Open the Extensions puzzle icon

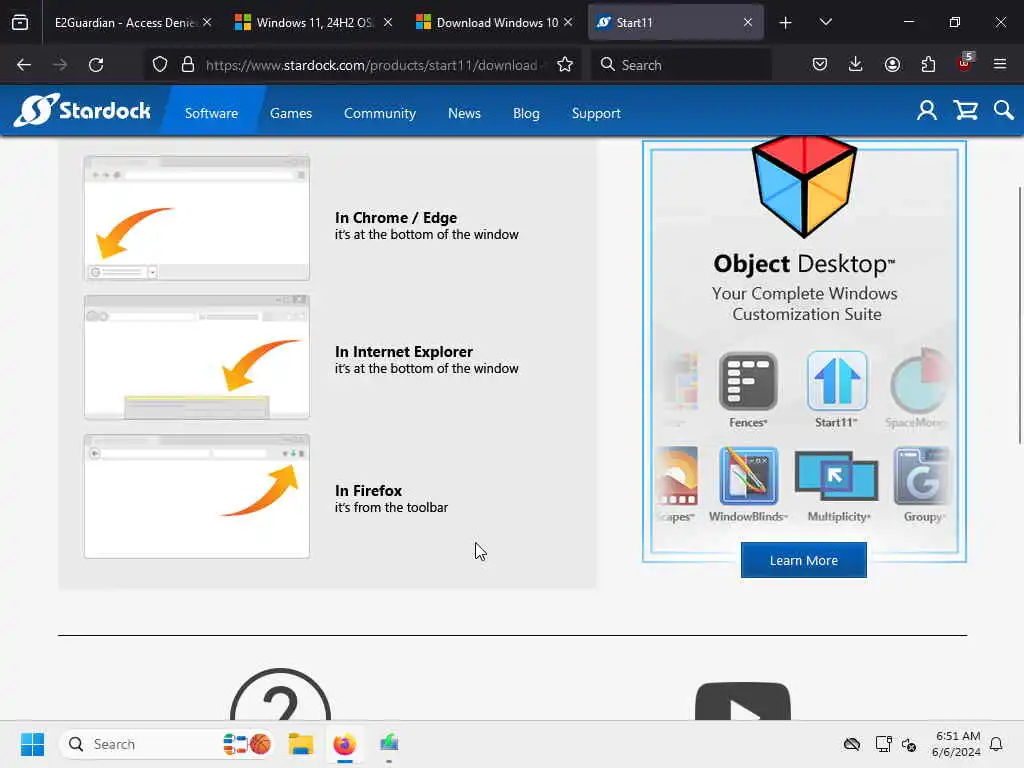coord(928,65)
